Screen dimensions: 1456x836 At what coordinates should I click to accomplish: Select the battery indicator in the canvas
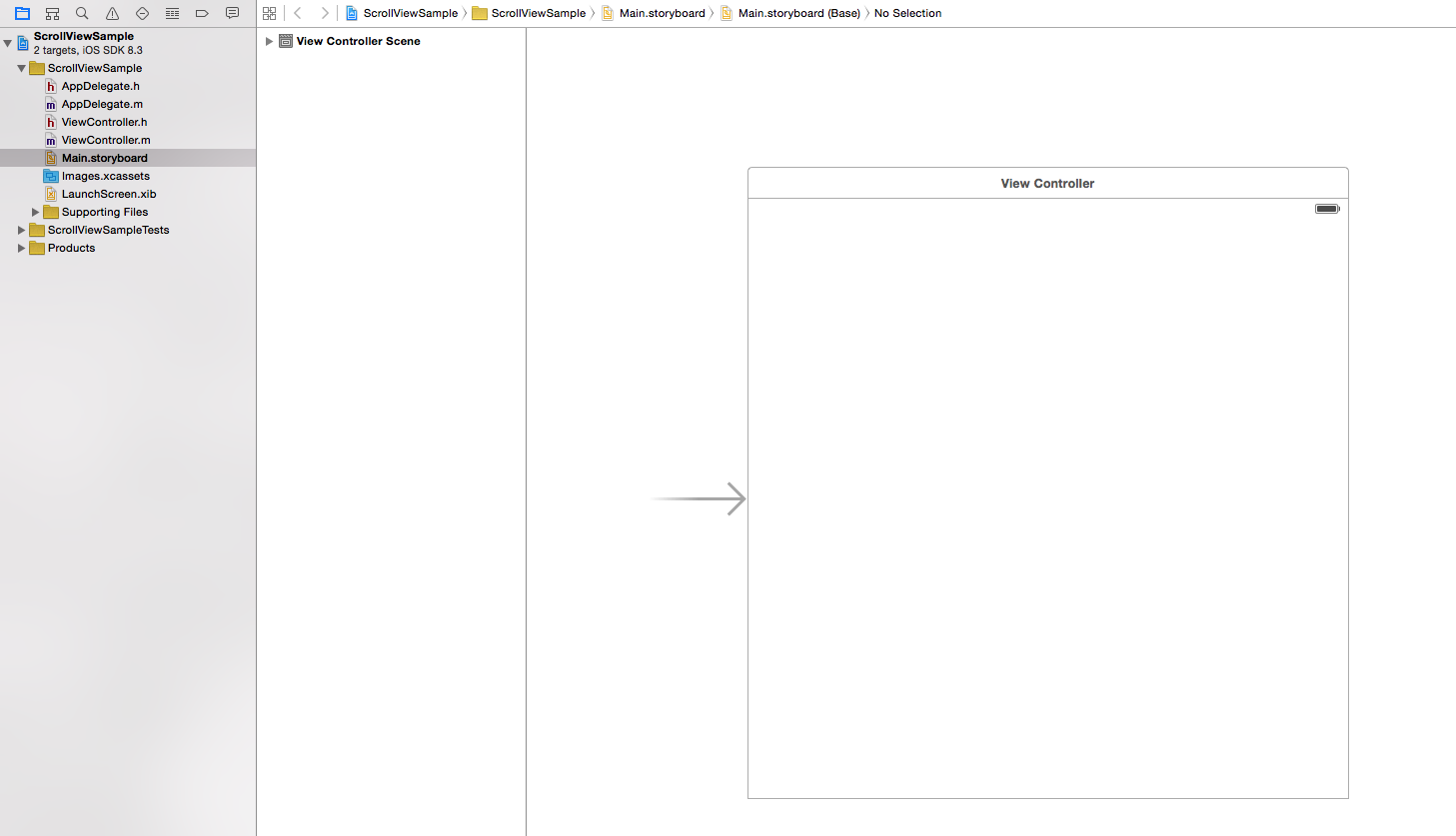[1326, 208]
